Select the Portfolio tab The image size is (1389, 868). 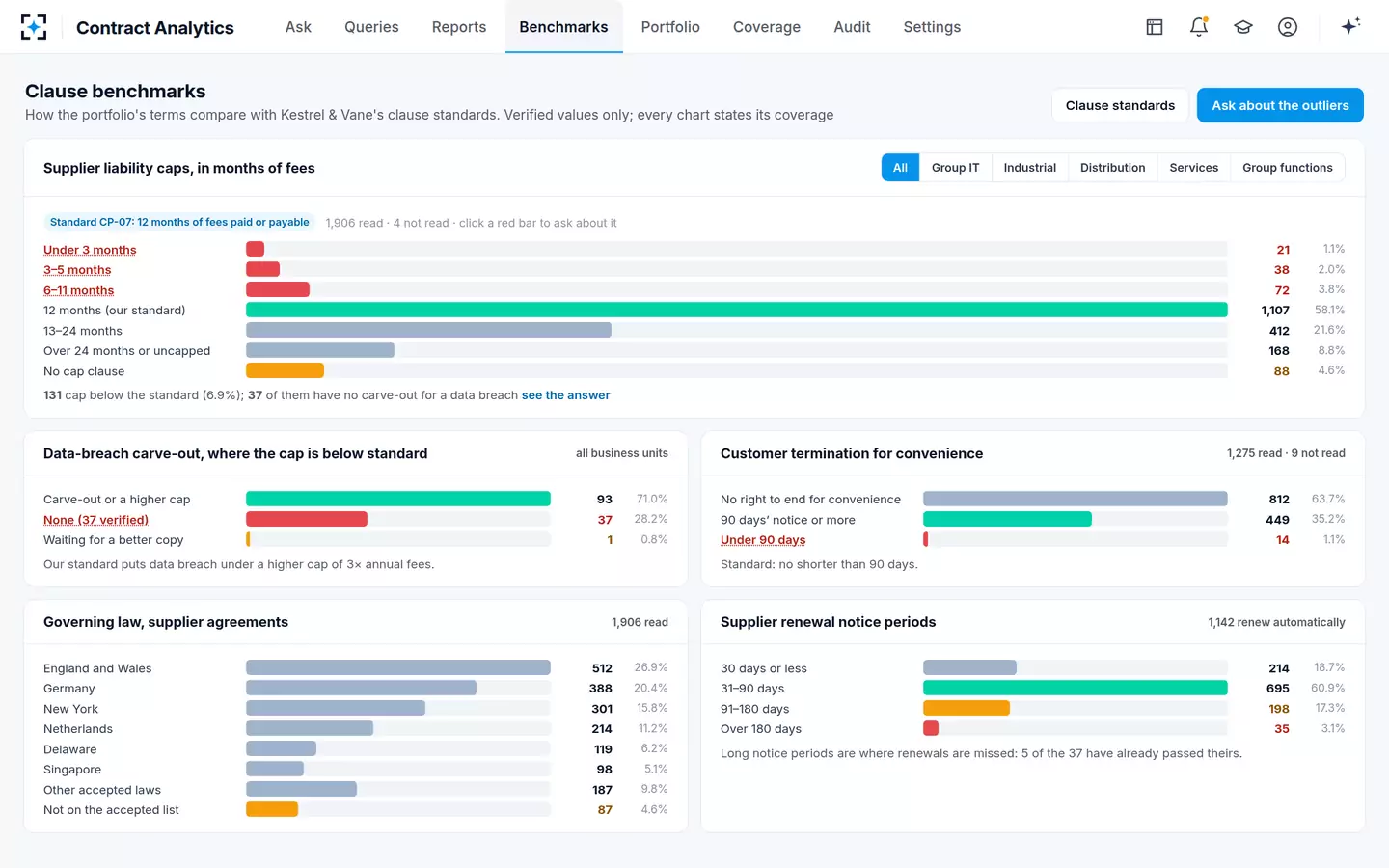point(670,27)
